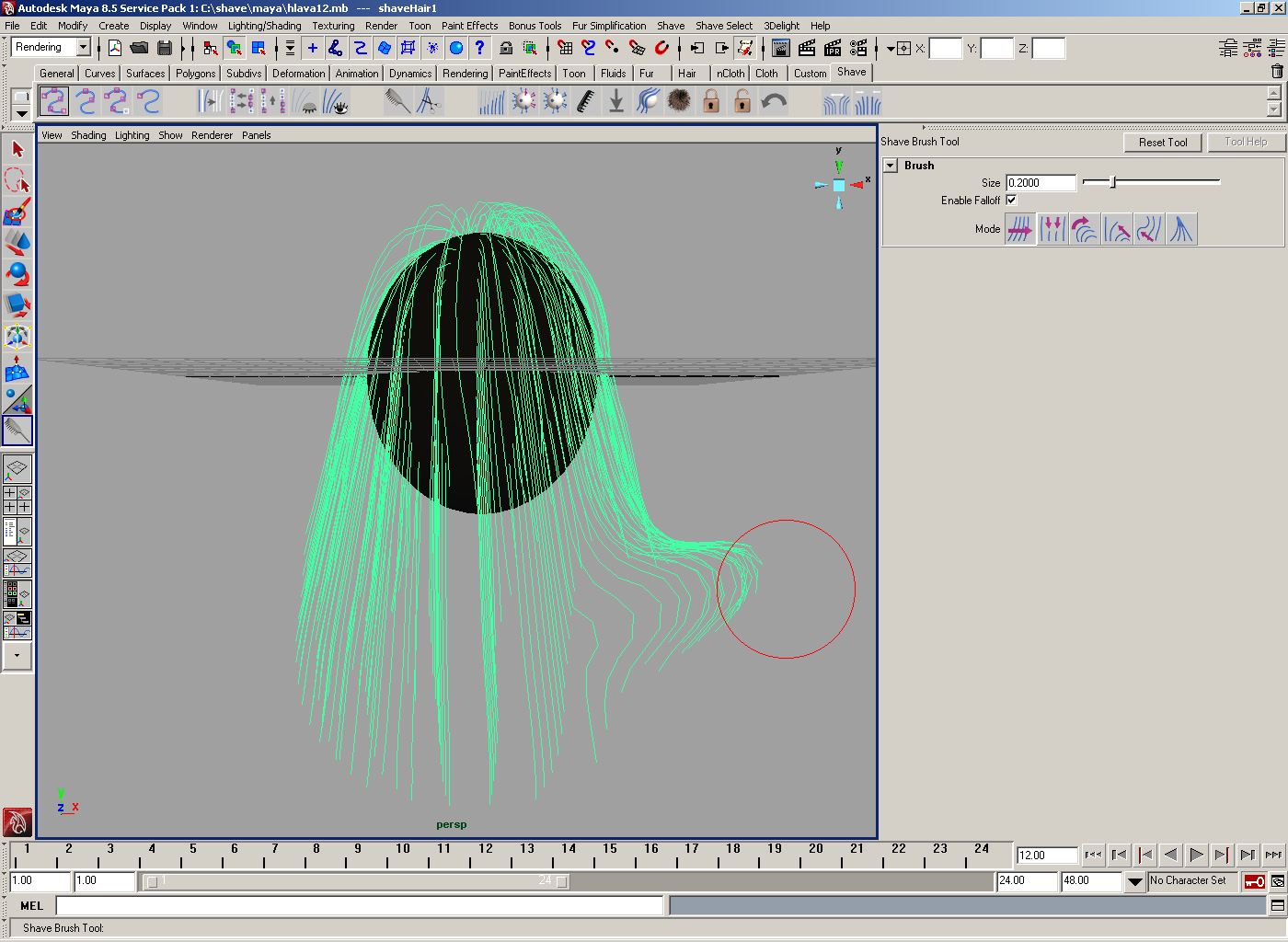Open the Lighting/Shading menu

tap(265, 26)
